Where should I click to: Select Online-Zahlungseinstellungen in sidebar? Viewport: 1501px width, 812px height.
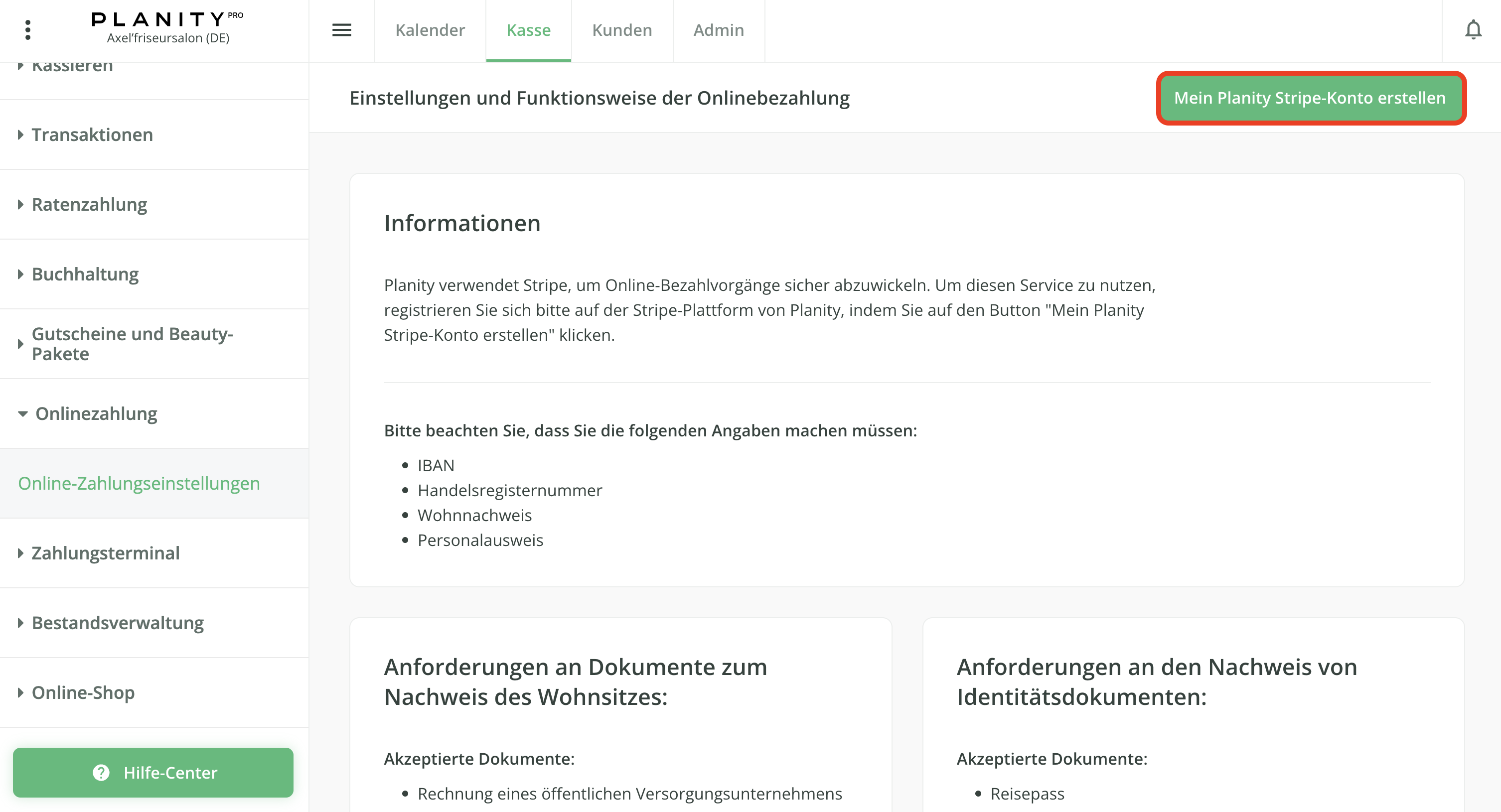(x=139, y=483)
